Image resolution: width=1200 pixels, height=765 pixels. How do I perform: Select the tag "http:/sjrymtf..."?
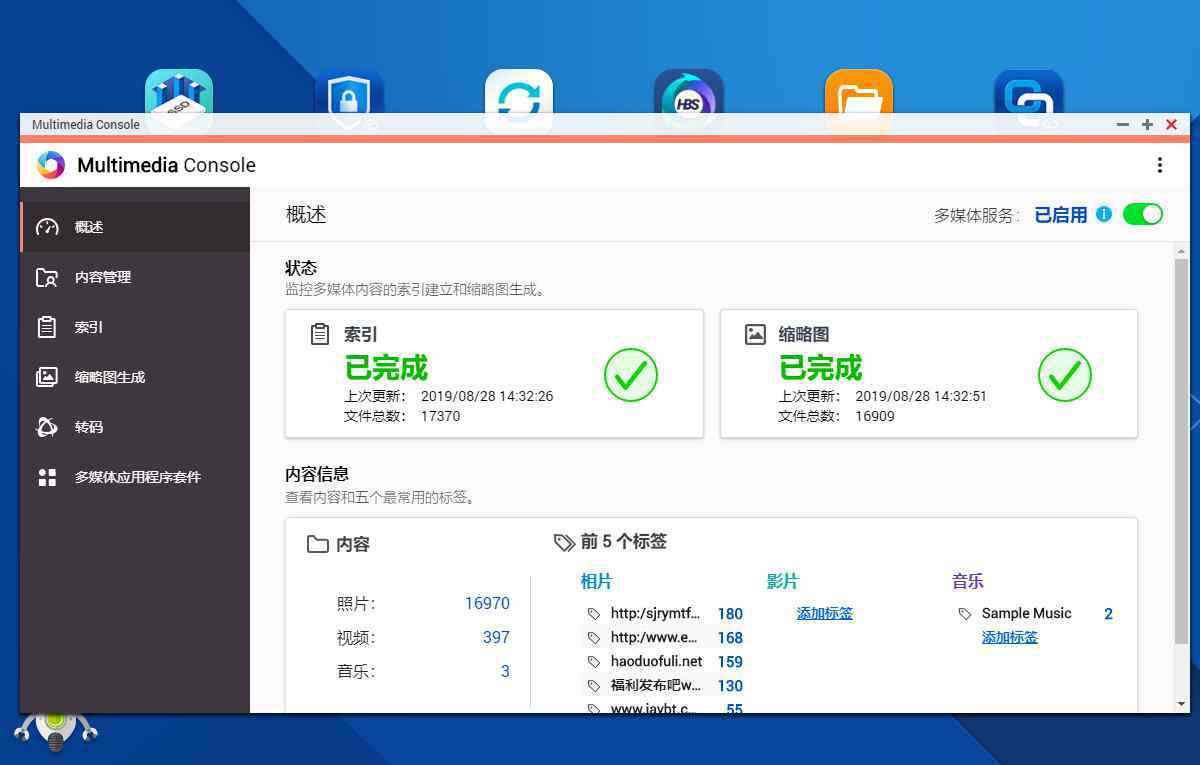click(x=655, y=613)
